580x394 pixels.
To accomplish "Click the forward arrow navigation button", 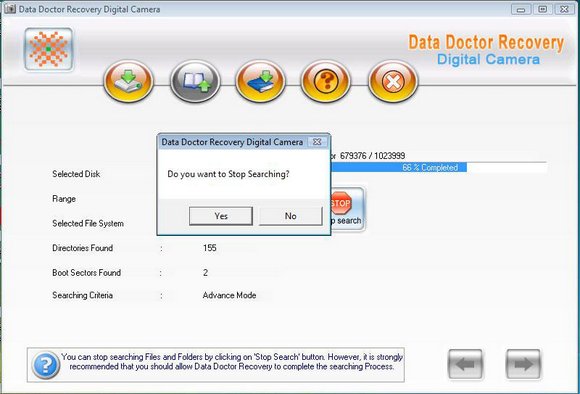I will (x=523, y=364).
